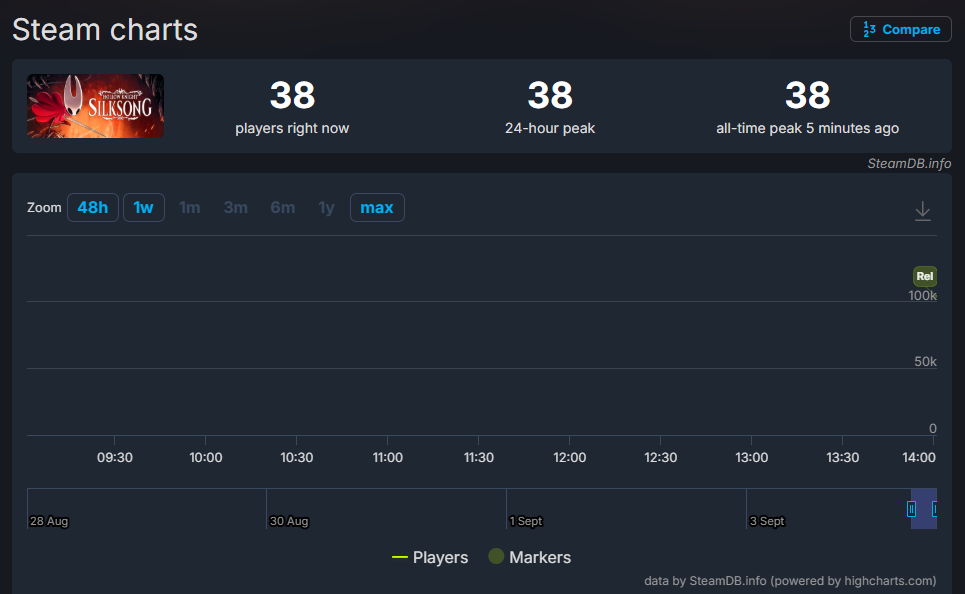Click the 11:00 time axis label
Viewport: 965px width, 594px height.
[388, 457]
